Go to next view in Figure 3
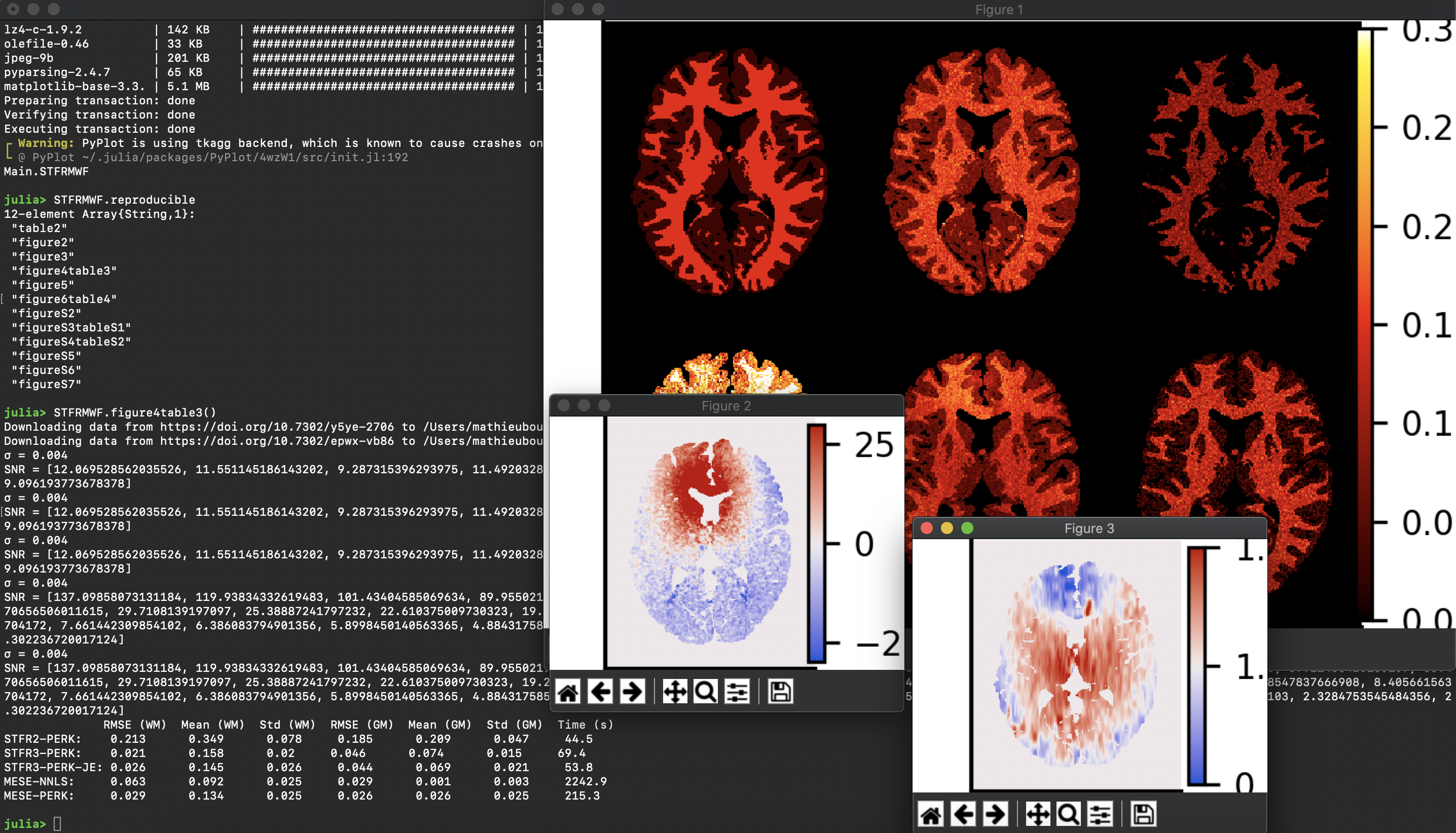1456x833 pixels. click(995, 814)
